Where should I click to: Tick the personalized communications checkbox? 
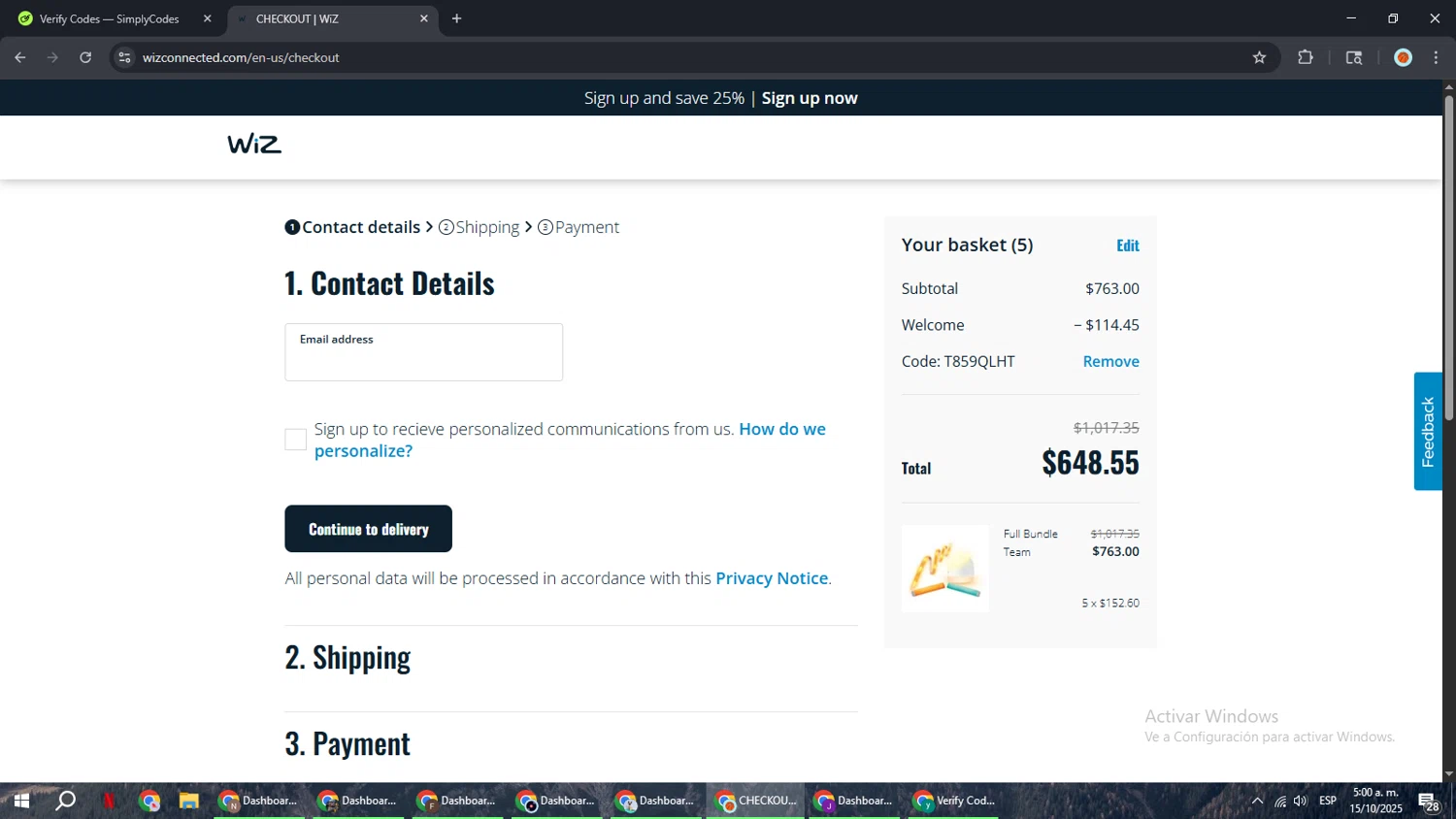click(x=296, y=440)
